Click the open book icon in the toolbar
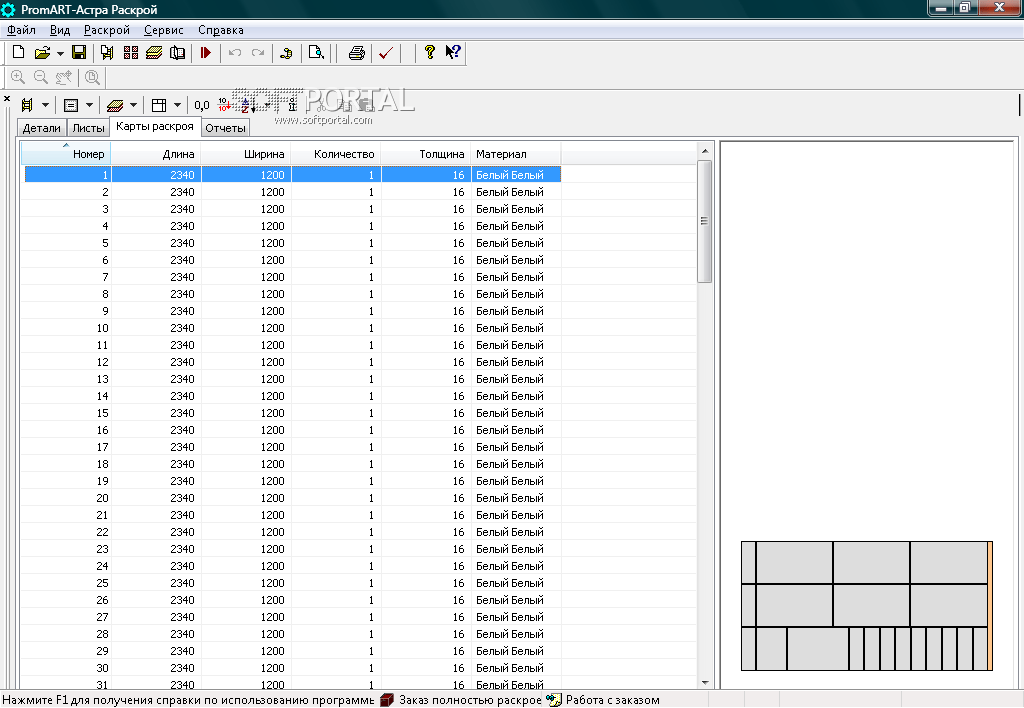This screenshot has height=708, width=1024. tap(178, 53)
